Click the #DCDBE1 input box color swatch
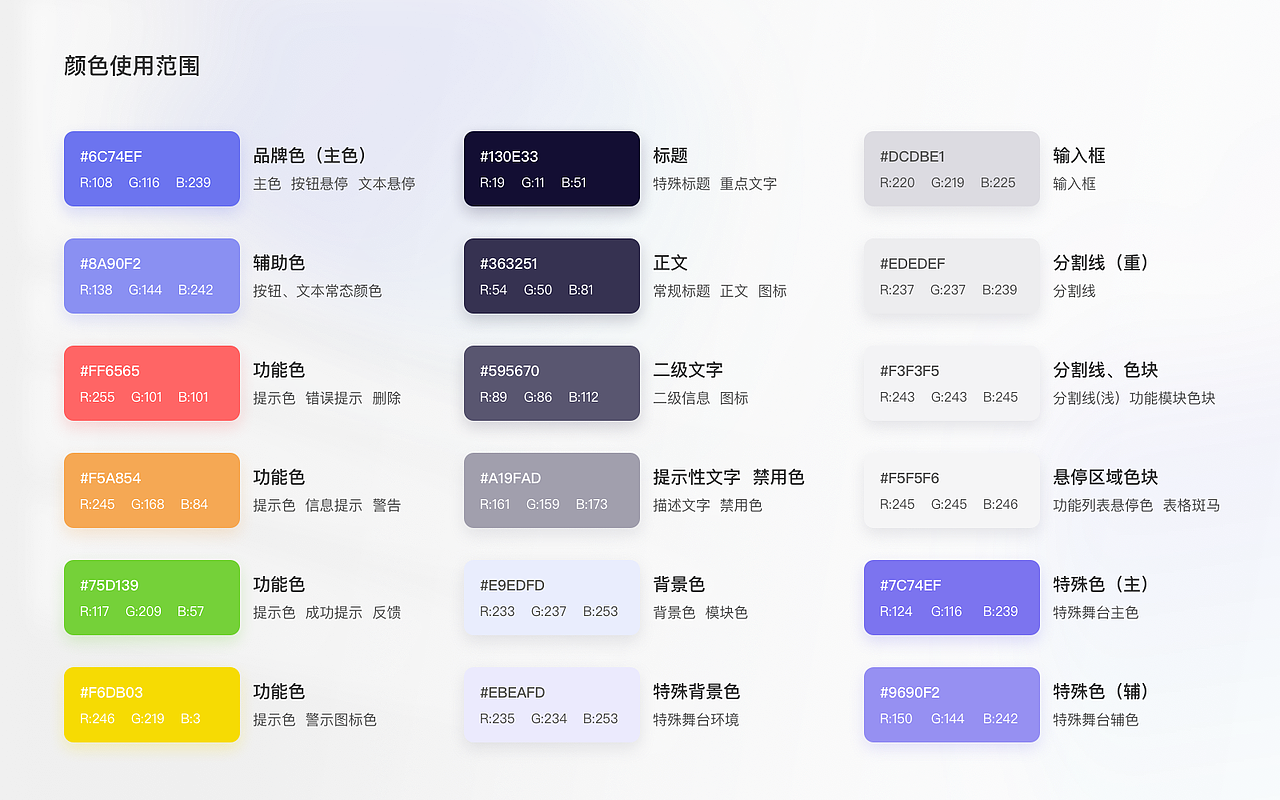The image size is (1280, 800). click(951, 168)
